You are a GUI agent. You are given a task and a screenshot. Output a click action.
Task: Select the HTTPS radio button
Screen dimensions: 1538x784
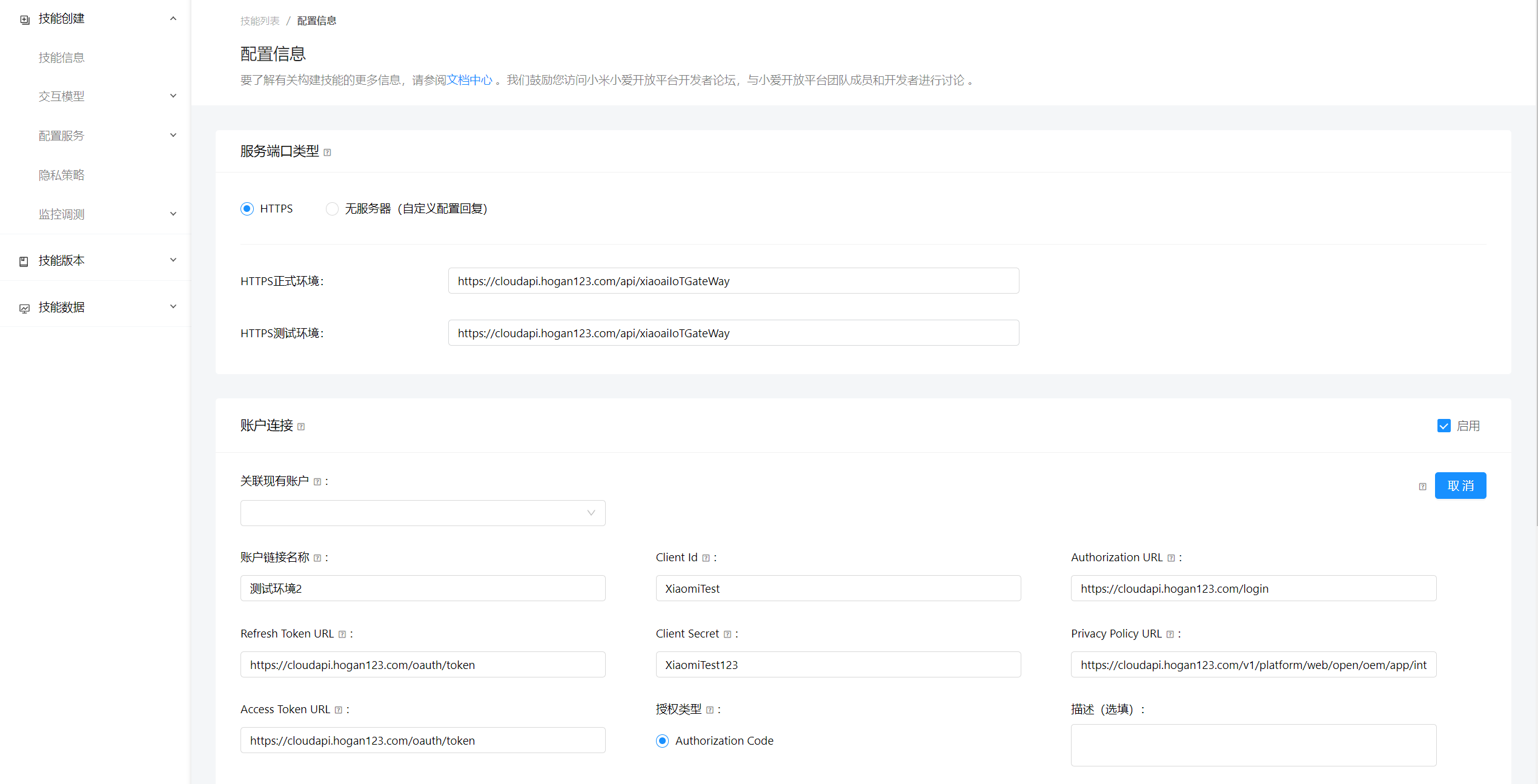pyautogui.click(x=247, y=209)
